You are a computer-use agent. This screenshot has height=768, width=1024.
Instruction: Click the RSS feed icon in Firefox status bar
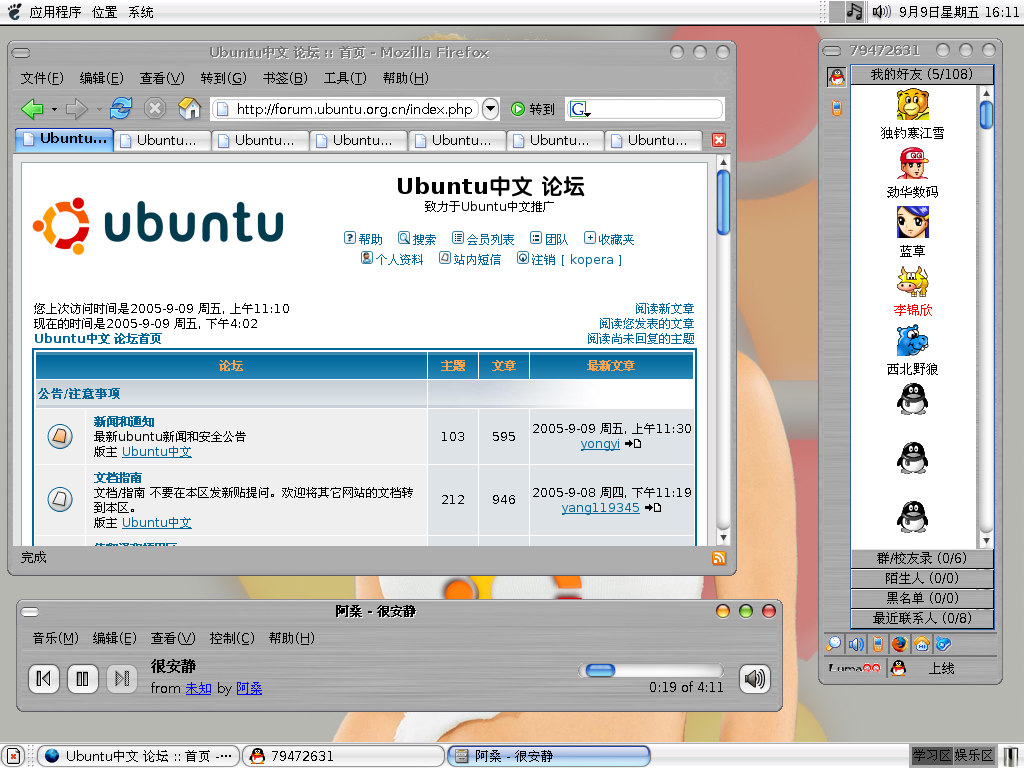coord(718,558)
